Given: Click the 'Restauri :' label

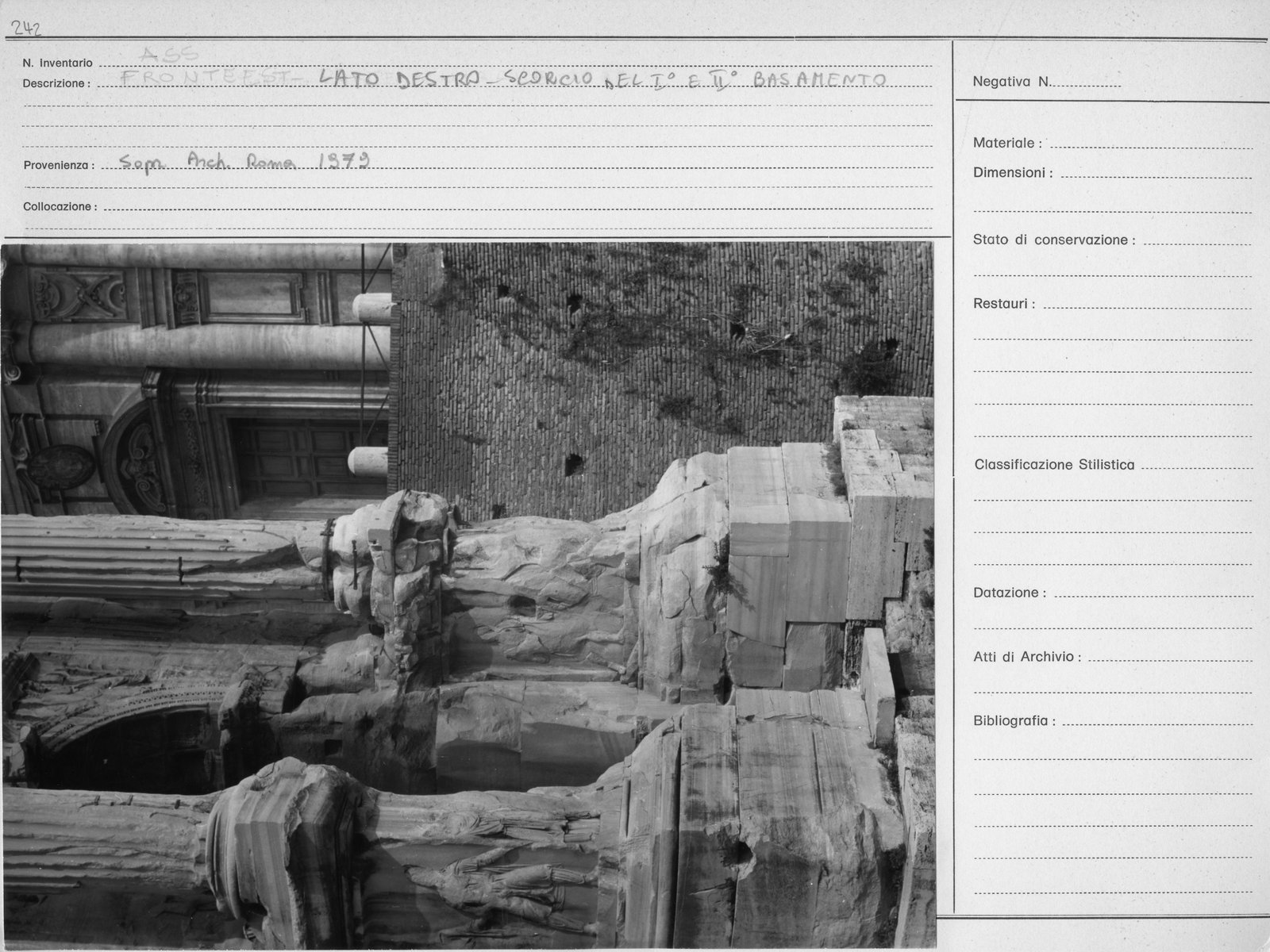Looking at the screenshot, I should (x=1003, y=304).
